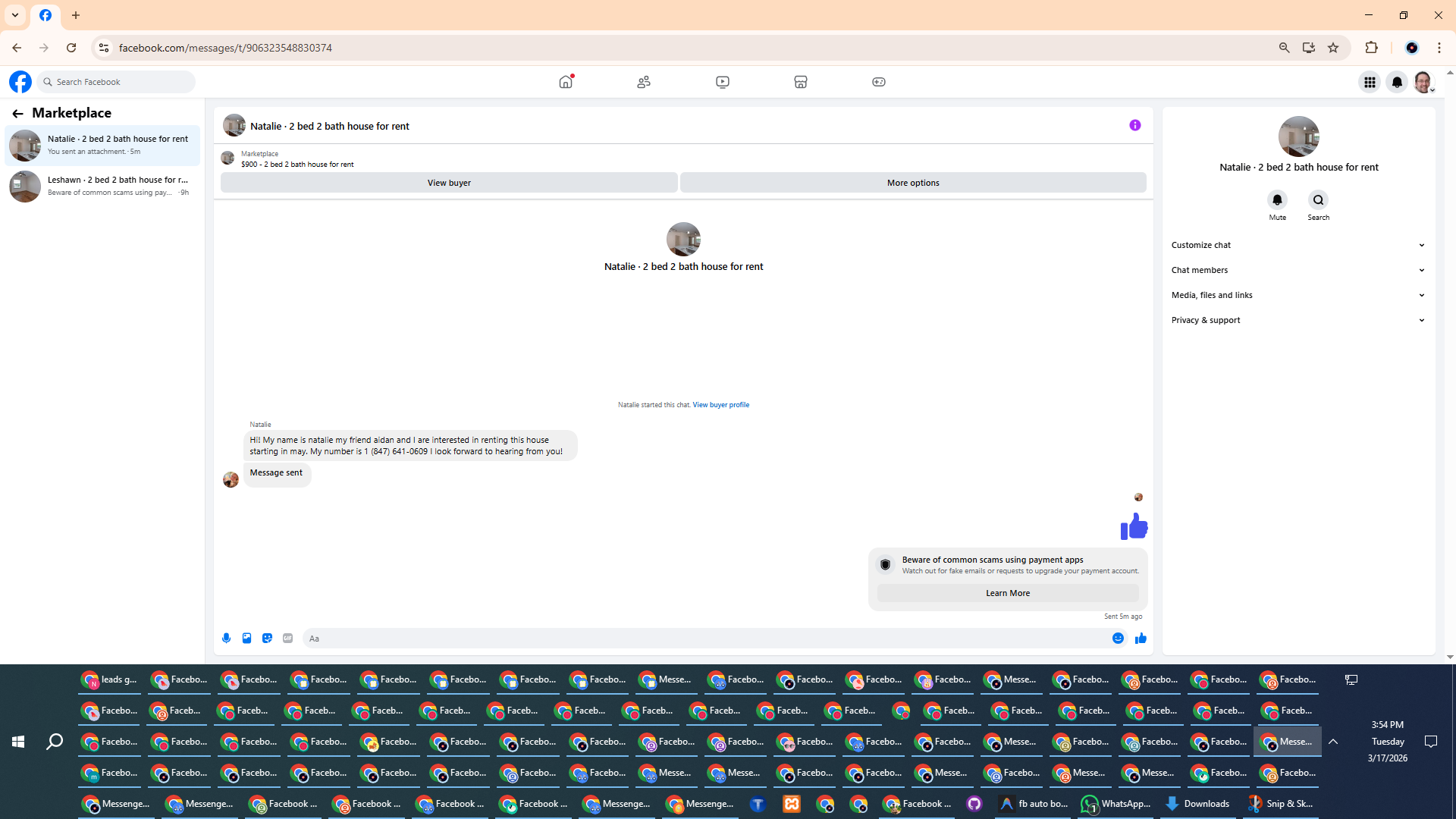The image size is (1456, 819).
Task: Click the "$900 - 2 bed 2 bath" listing text
Action: click(x=297, y=165)
